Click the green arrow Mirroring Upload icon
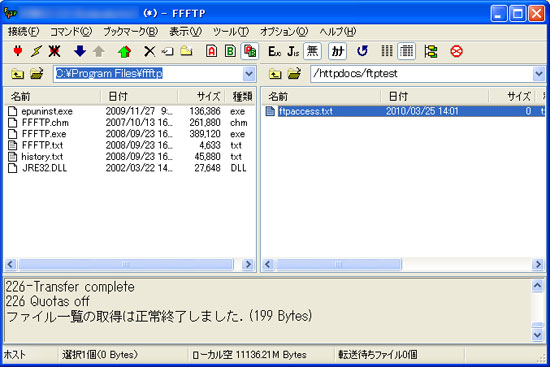Screen dimensions: 550x367 pyautogui.click(x=124, y=51)
